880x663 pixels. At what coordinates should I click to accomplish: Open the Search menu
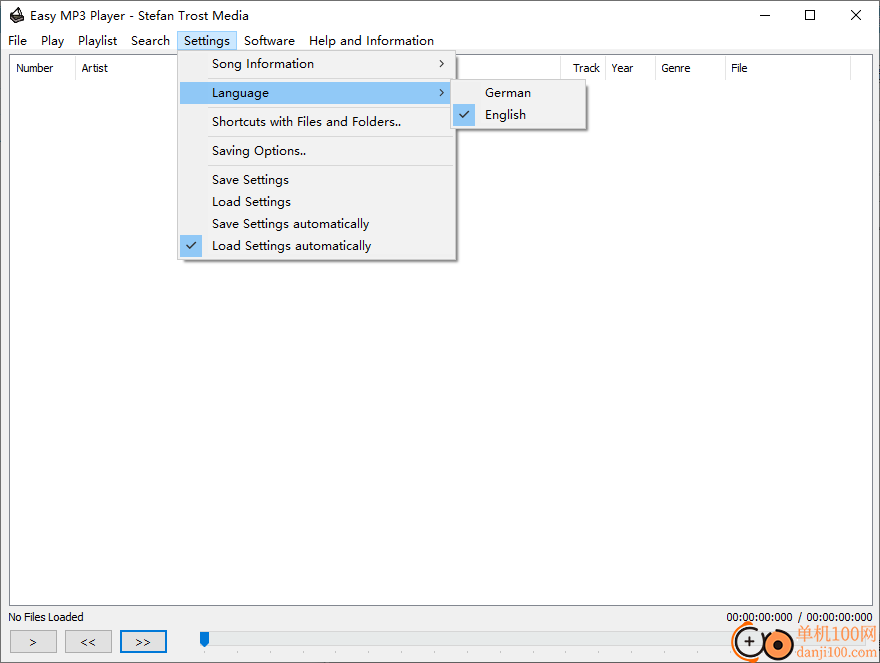click(x=150, y=40)
